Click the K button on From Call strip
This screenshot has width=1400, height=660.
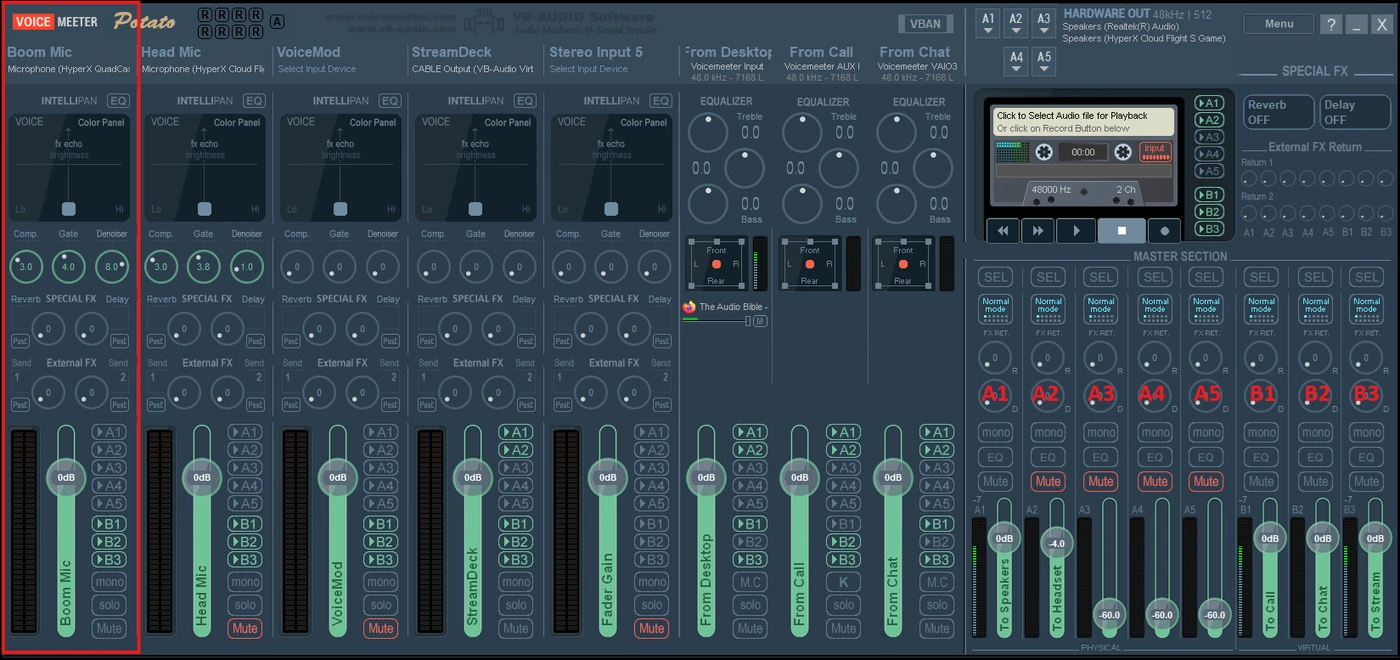click(x=843, y=582)
